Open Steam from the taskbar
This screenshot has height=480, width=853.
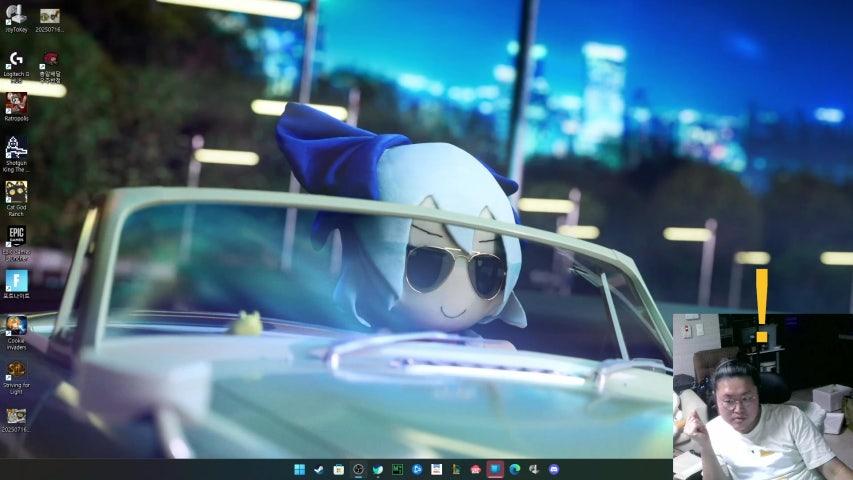(319, 469)
